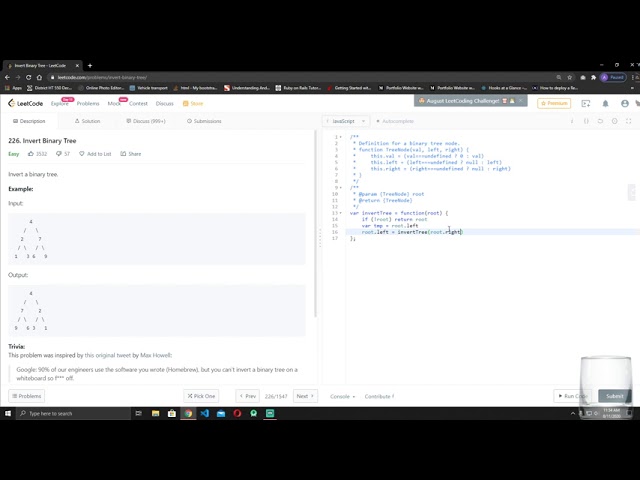The width and height of the screenshot is (640, 480).
Task: Click the LeetCode logo
Action: click(25, 103)
